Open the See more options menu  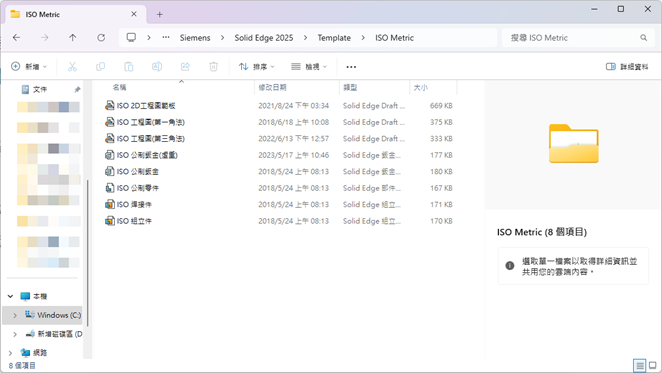click(x=351, y=66)
